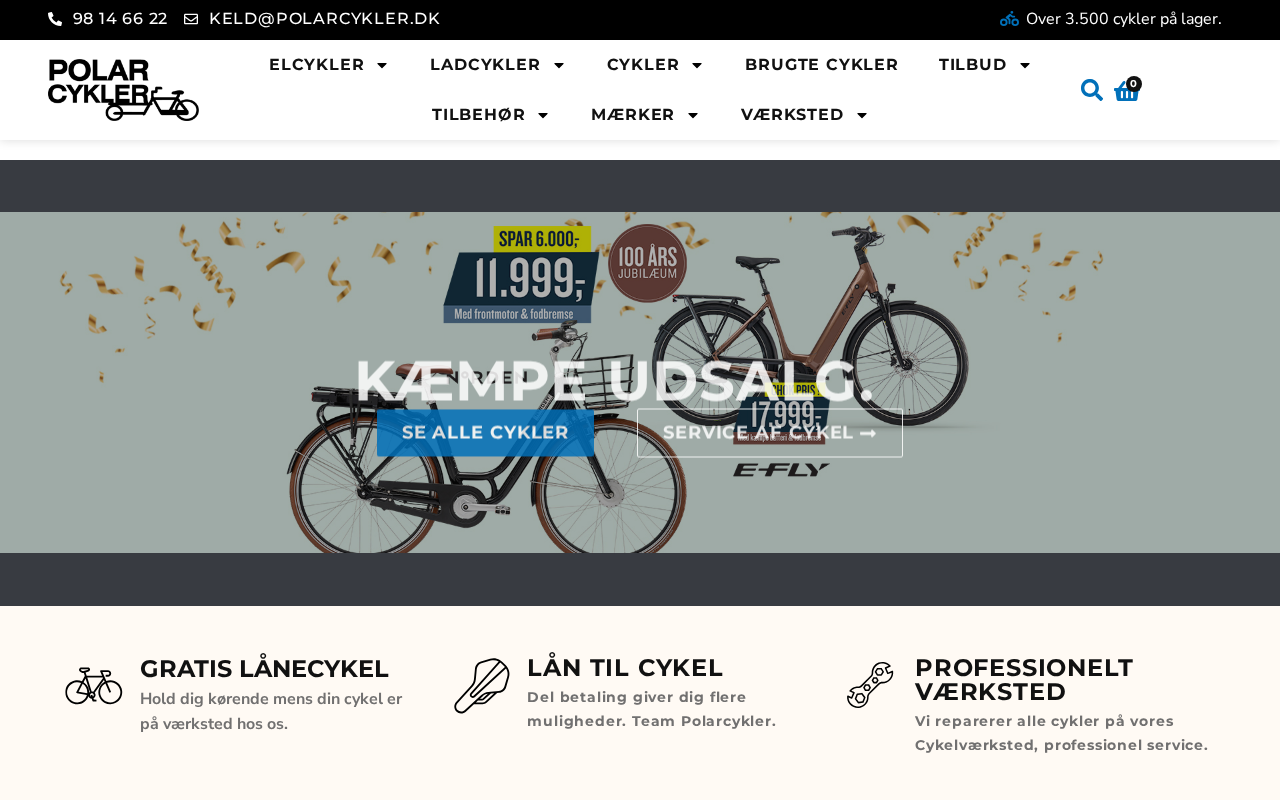Image resolution: width=1280 pixels, height=800 pixels.
Task: Click the saddle icon beside Lån til cykel
Action: (482, 686)
